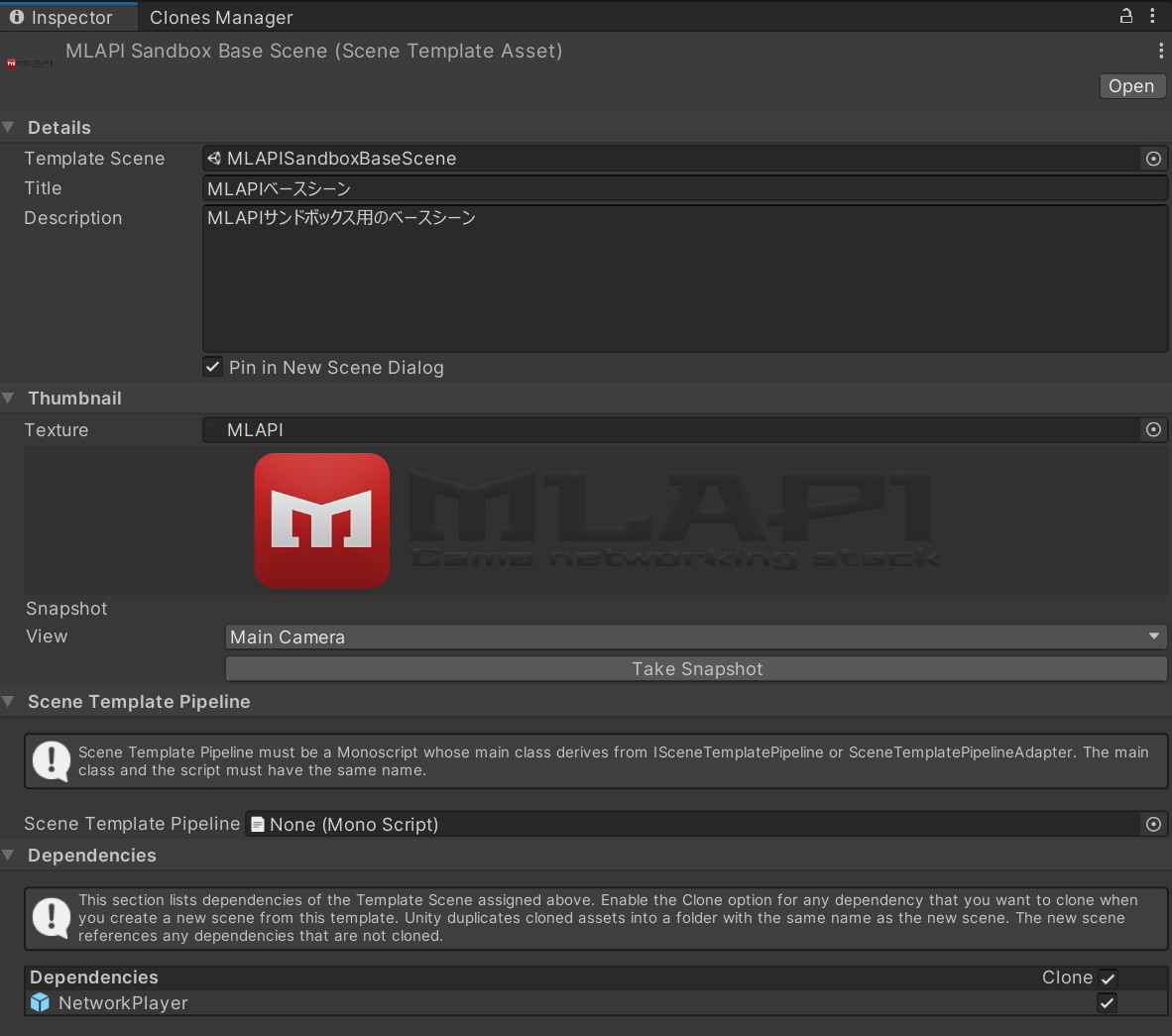Collapse the Dependencies section
Screen dimensions: 1172x1036
(8, 855)
